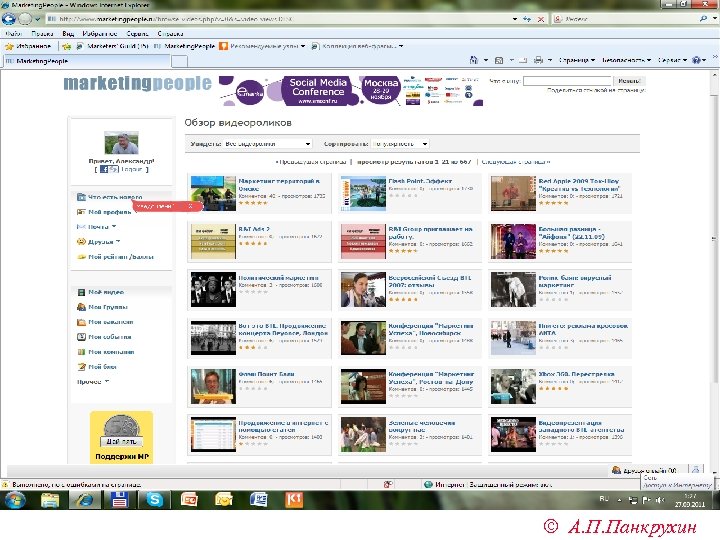Open a new blank tab
This screenshot has width=720, height=540.
pos(180,61)
